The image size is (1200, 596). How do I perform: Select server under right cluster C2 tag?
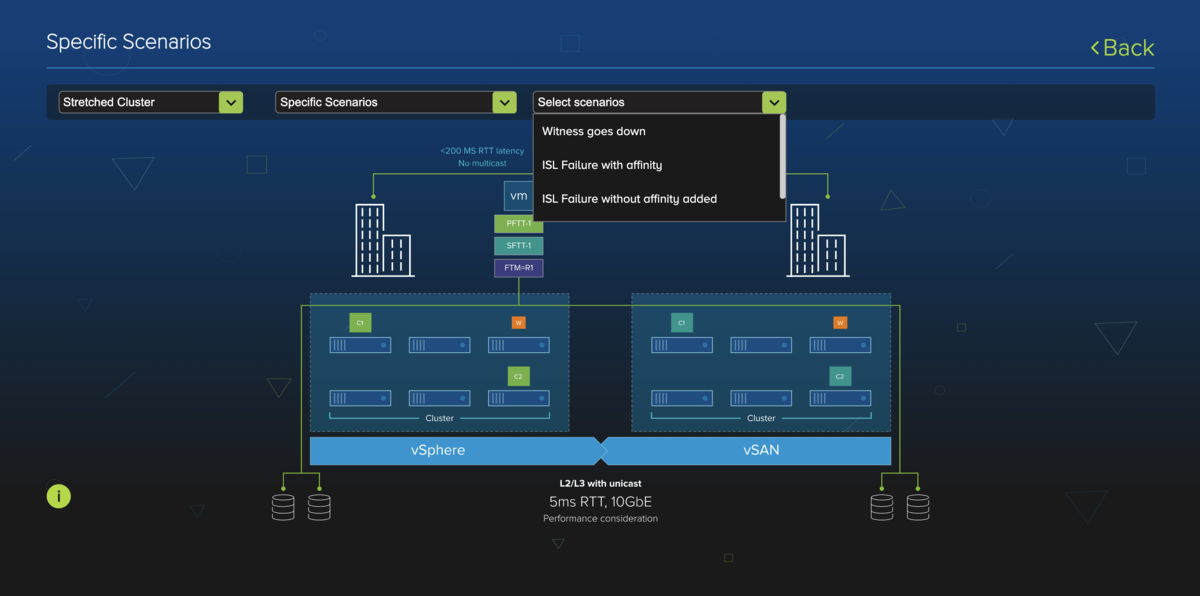840,398
